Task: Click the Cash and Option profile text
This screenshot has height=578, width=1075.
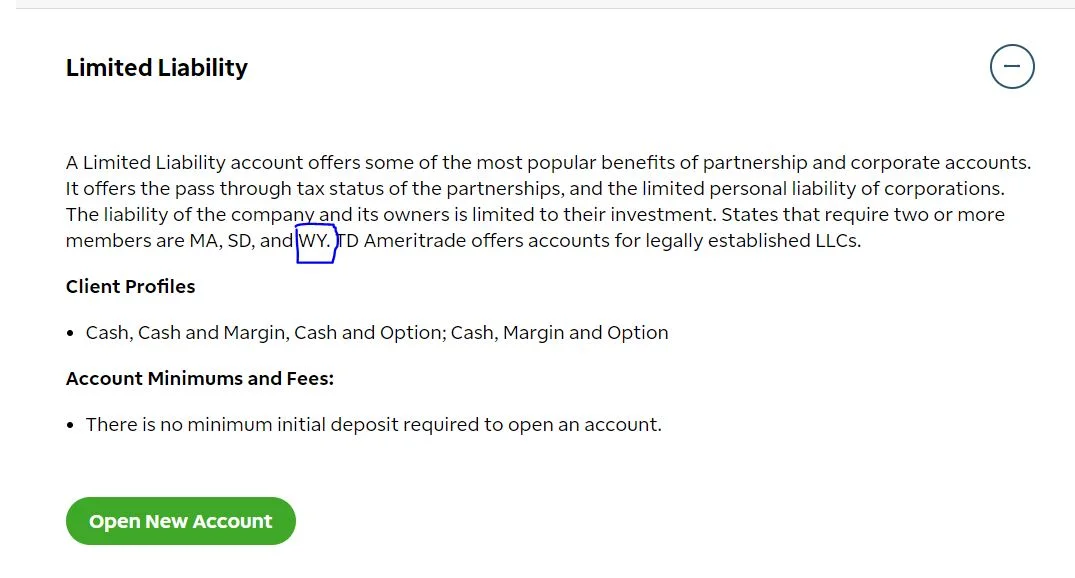Action: (370, 333)
